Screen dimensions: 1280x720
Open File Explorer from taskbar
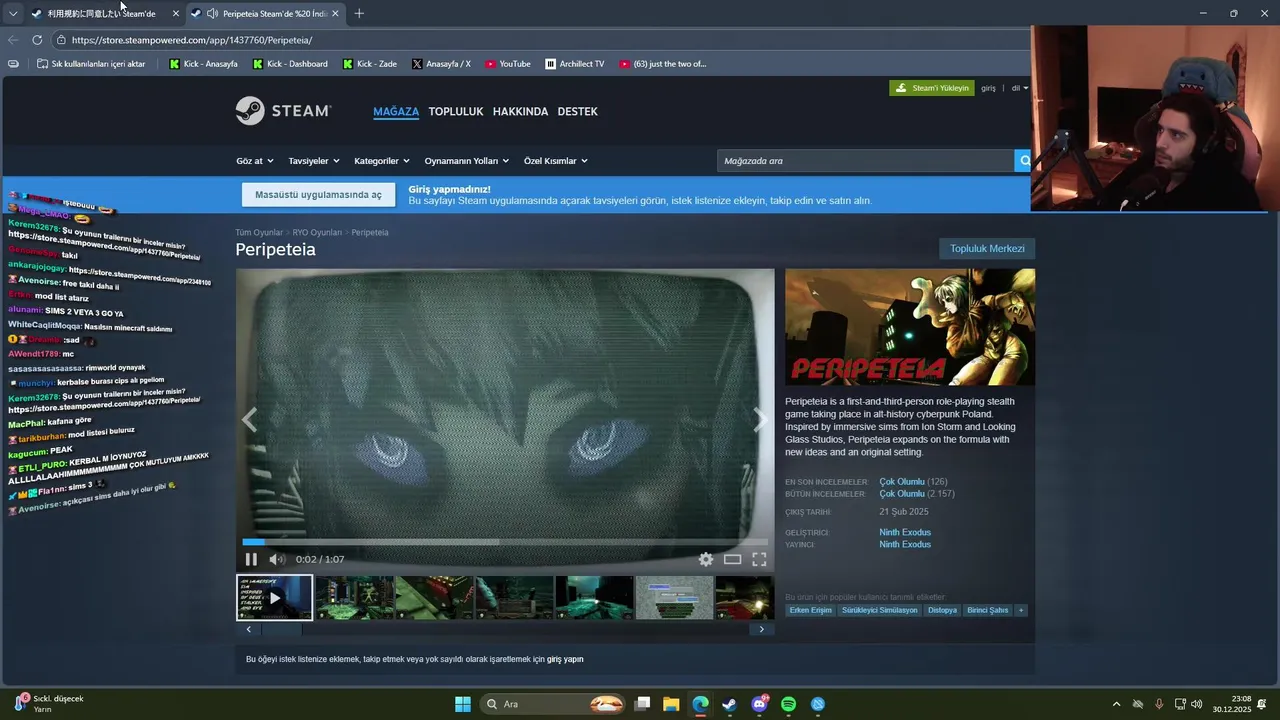click(671, 704)
